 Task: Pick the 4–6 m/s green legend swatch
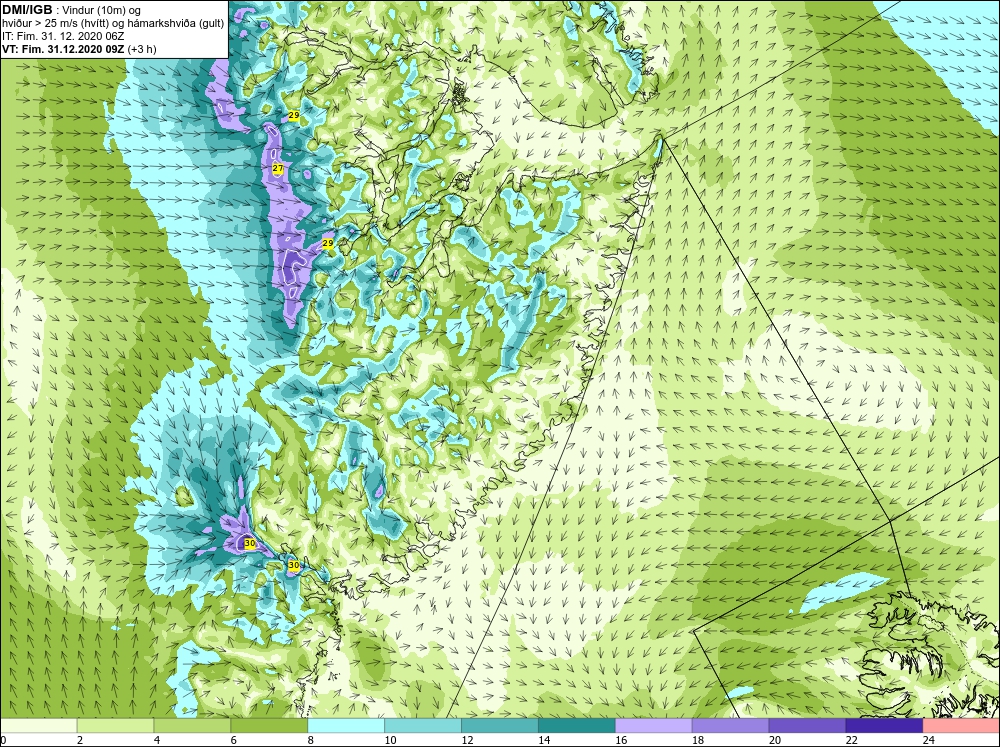click(192, 725)
